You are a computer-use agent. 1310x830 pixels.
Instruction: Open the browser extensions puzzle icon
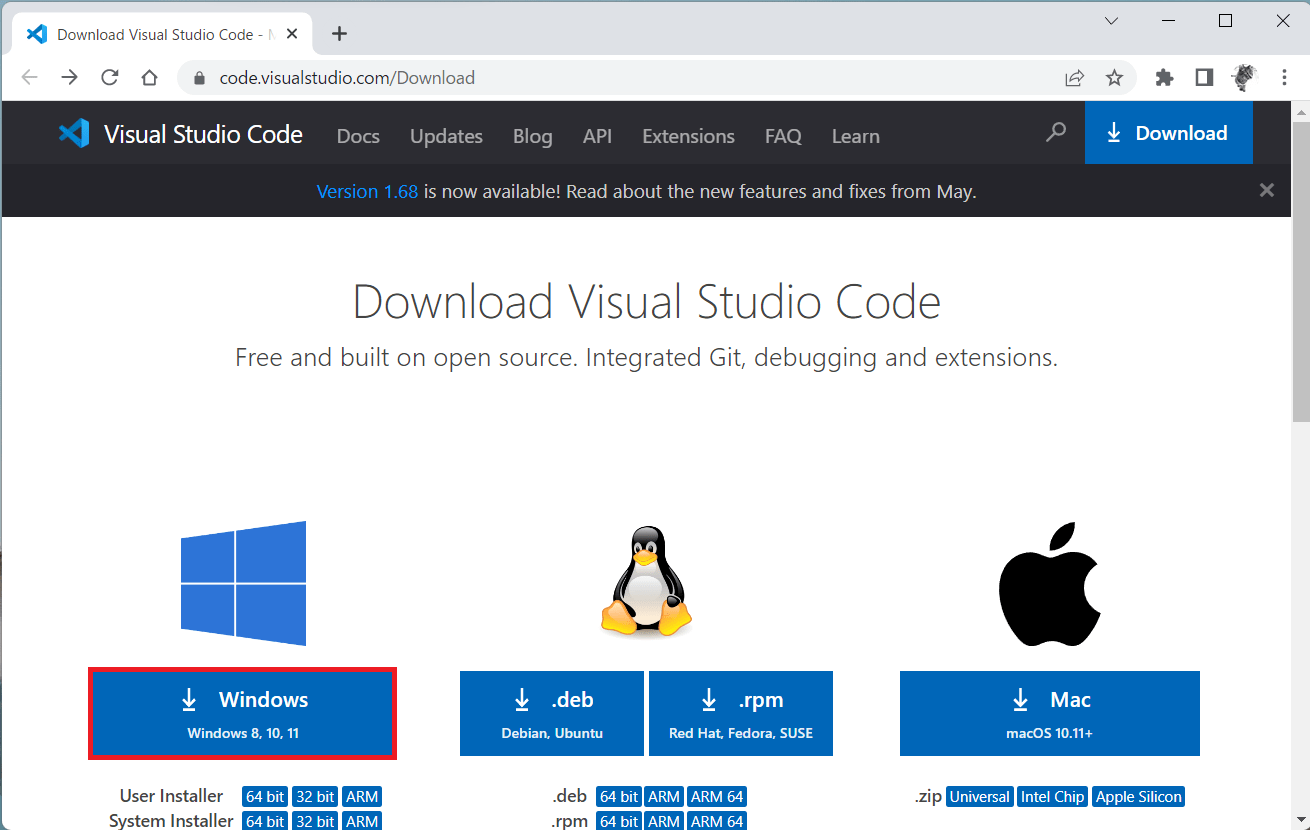[x=1164, y=77]
